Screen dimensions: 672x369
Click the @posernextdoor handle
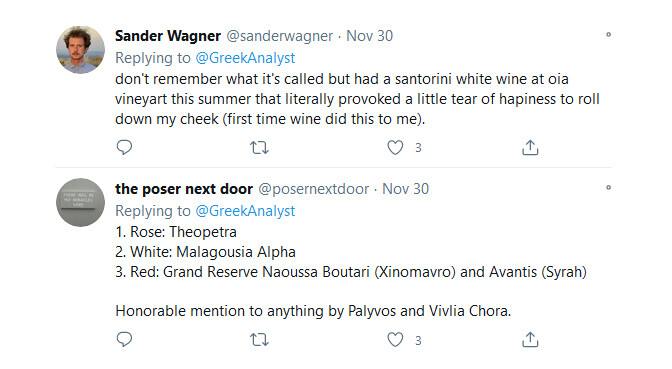point(314,189)
